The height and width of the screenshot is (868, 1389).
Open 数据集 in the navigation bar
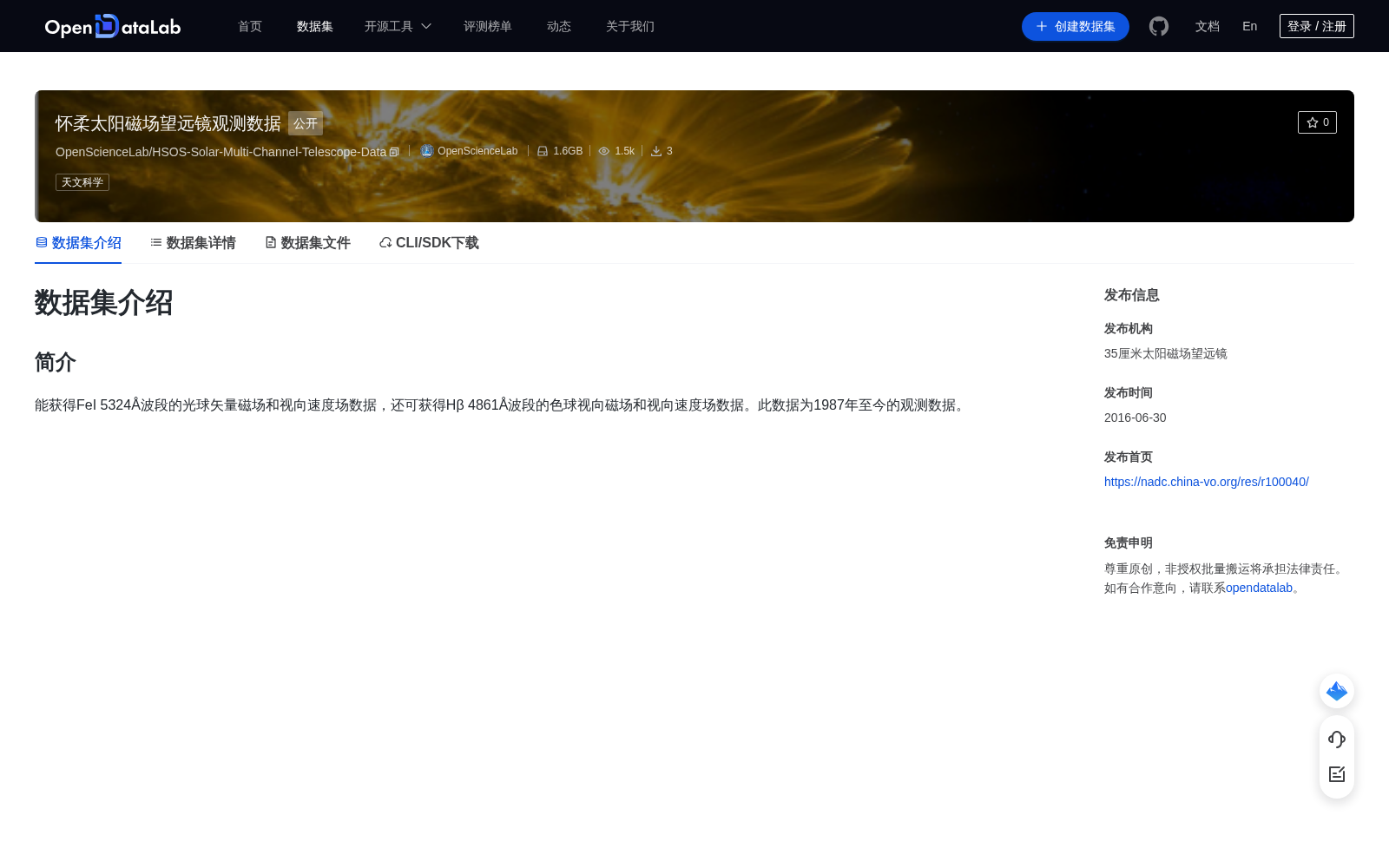click(315, 26)
